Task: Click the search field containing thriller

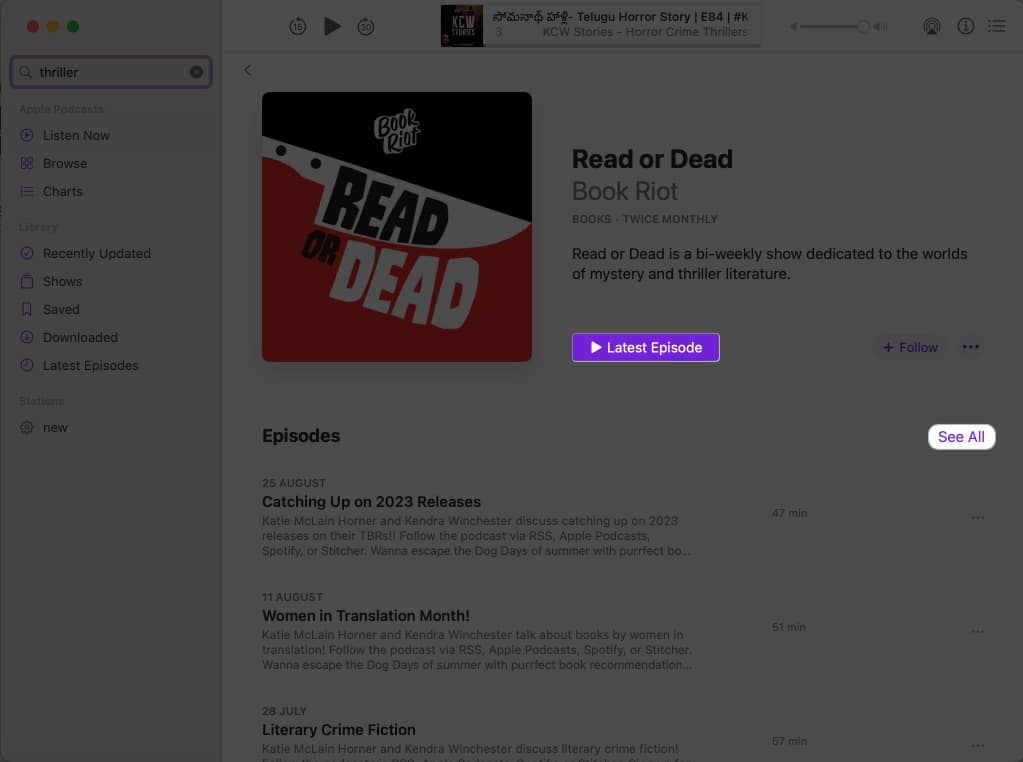Action: pyautogui.click(x=111, y=72)
